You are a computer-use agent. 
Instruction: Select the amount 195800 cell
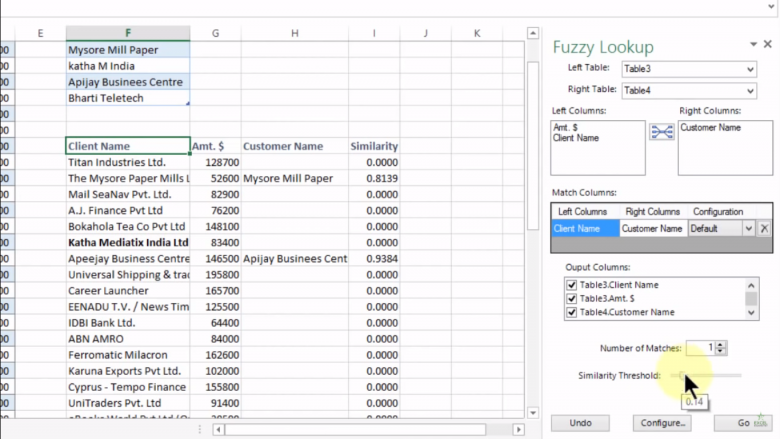(215, 275)
